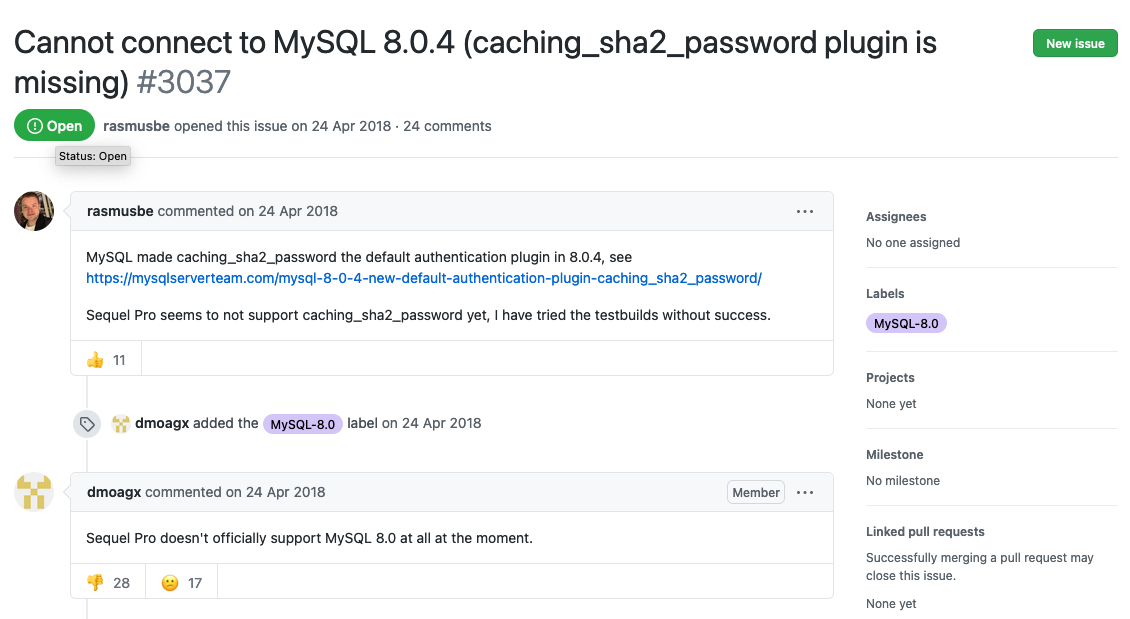The height and width of the screenshot is (619, 1130).
Task: Click the MySQL-8.0 label in the sidebar
Action: tap(906, 324)
